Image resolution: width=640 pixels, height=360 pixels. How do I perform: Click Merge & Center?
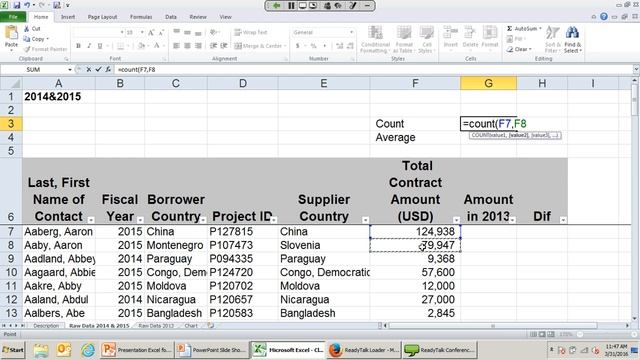[260, 46]
